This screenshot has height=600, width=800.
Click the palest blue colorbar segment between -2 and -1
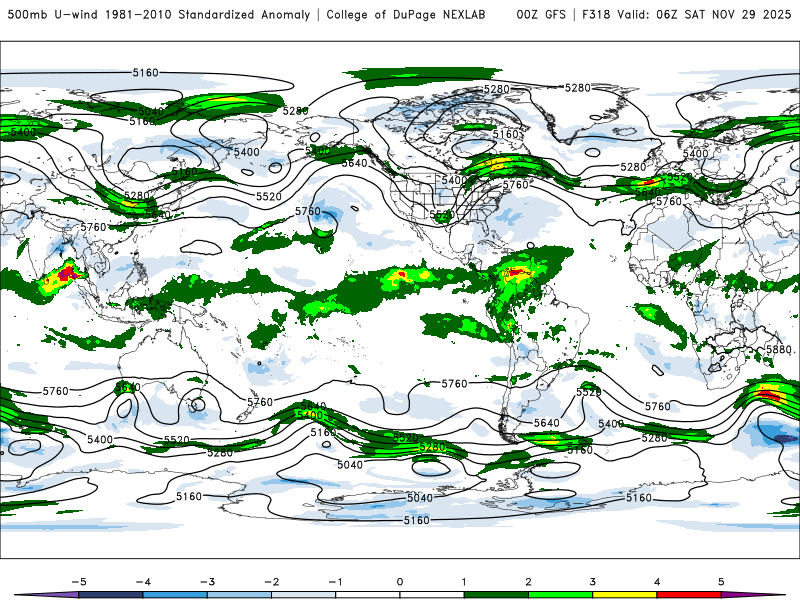(x=304, y=595)
